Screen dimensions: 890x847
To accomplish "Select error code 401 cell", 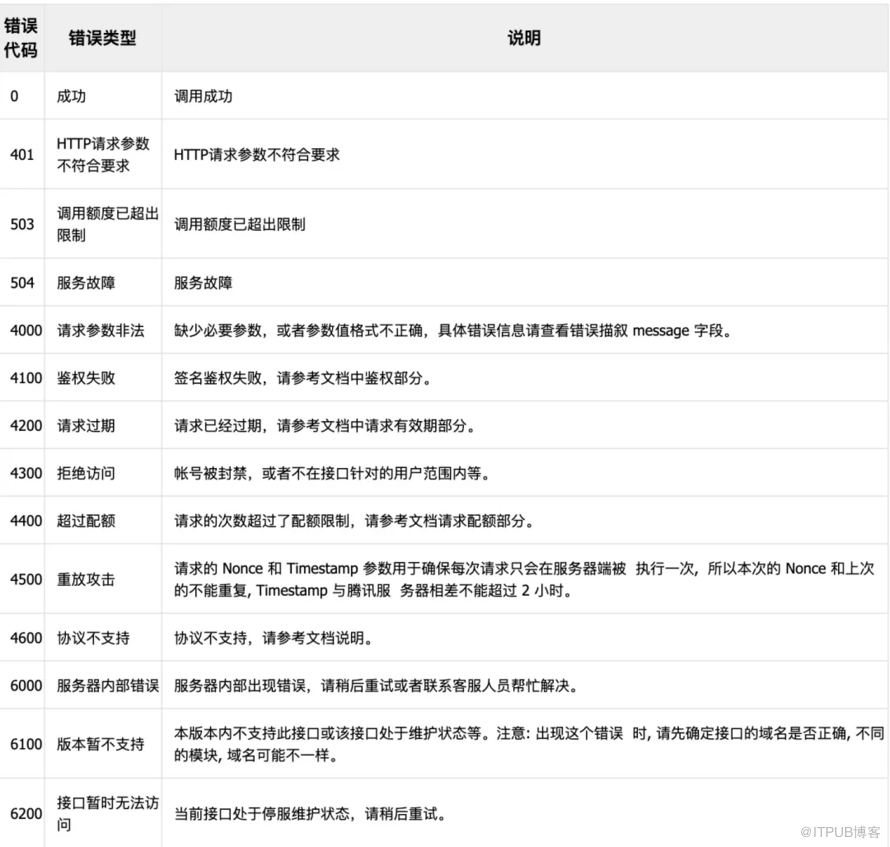I will tap(22, 155).
